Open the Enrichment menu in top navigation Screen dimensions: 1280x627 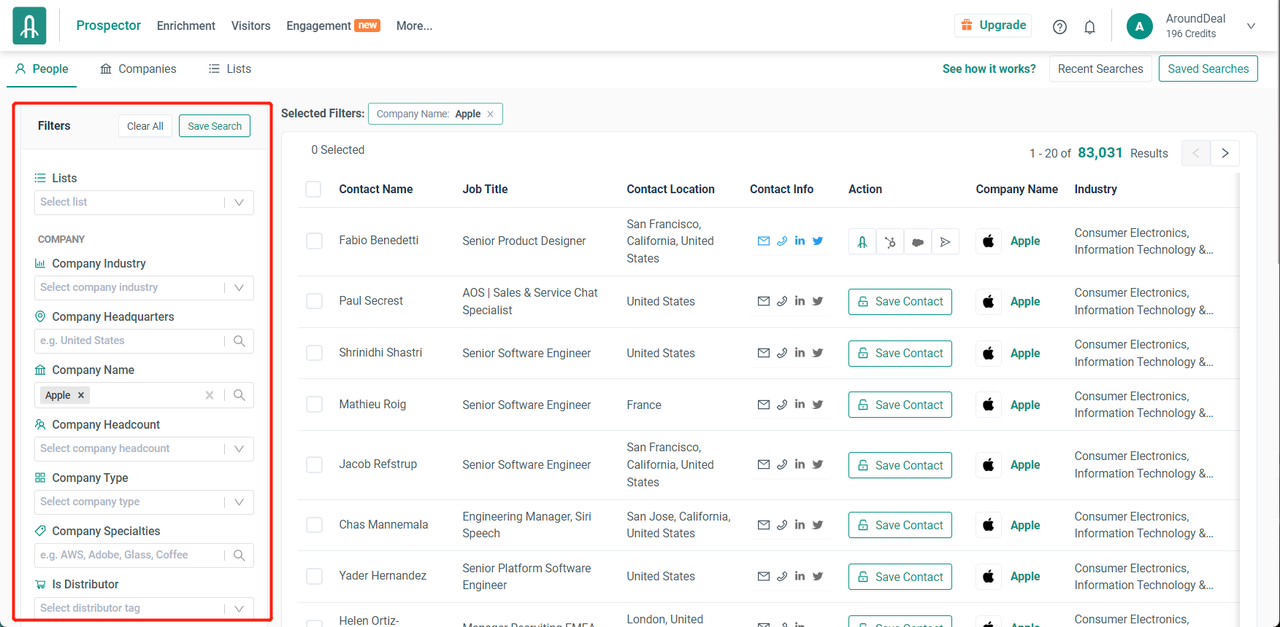(186, 26)
